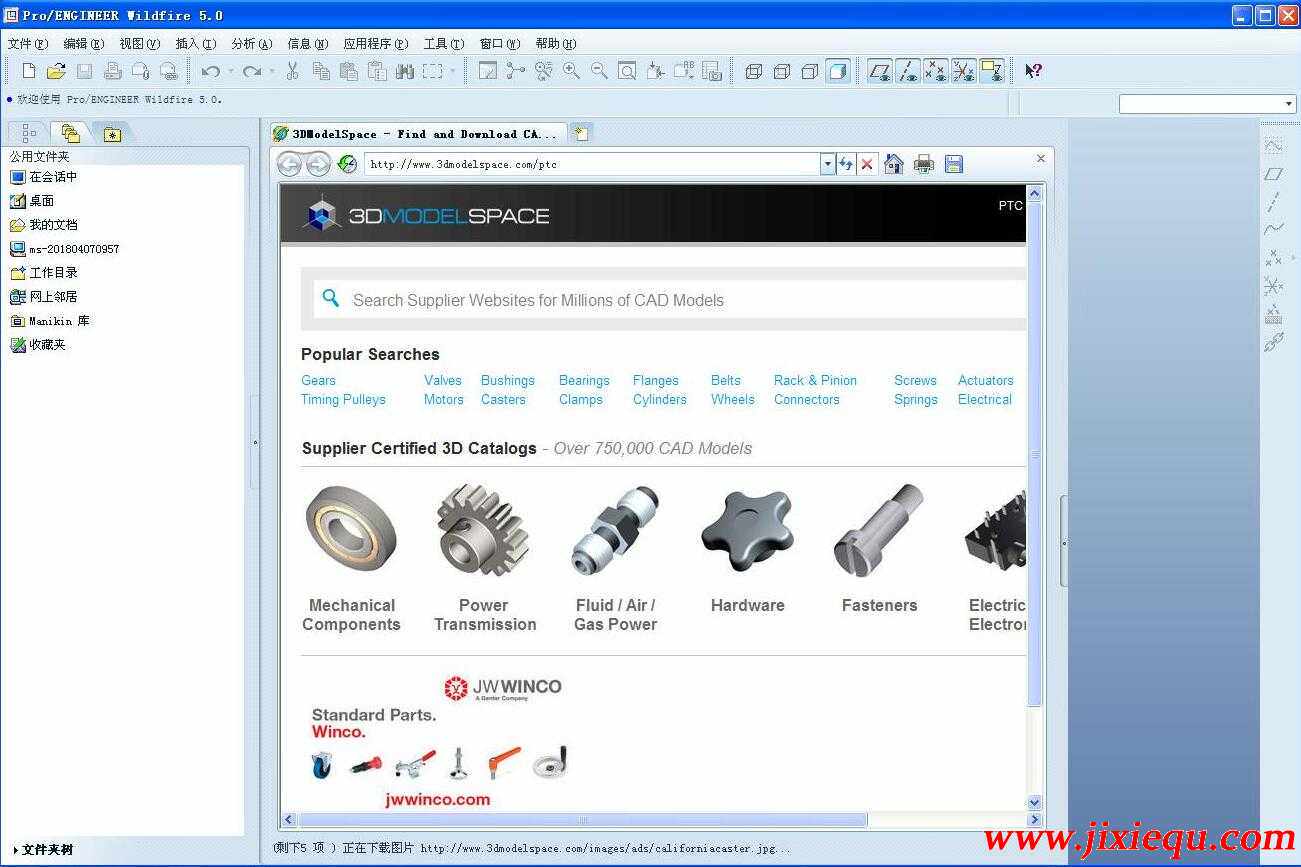
Task: Open the 文件(F) menu
Action: click(x=28, y=44)
